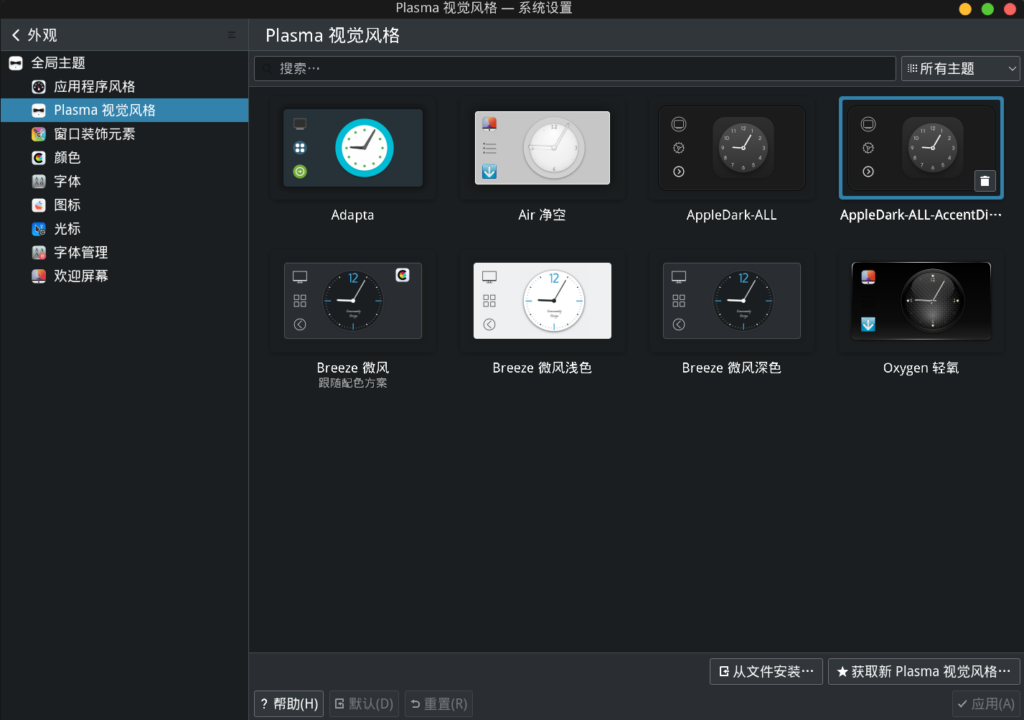Click the 图标 sidebar icon
Viewport: 1024px width, 720px height.
pos(39,205)
